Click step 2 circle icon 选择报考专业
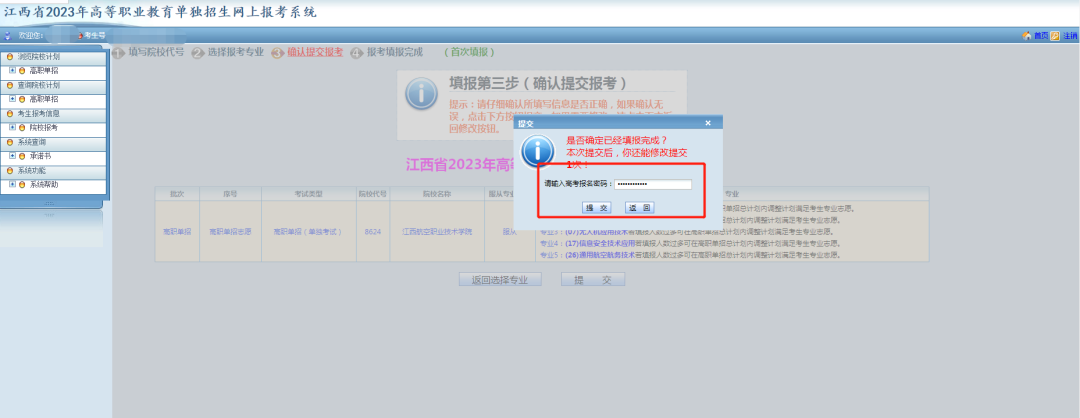 [x=198, y=52]
